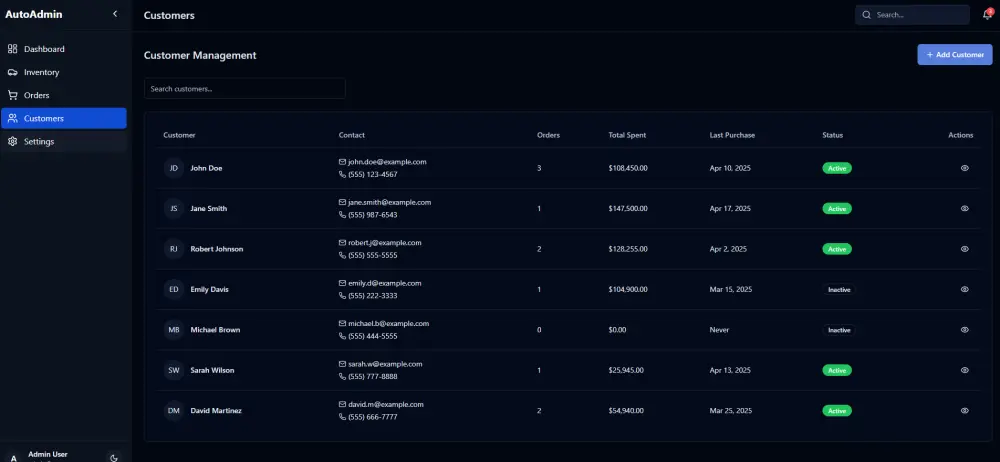The image size is (1000, 462).
Task: Click John Doe's email envelope icon
Action: (343, 162)
